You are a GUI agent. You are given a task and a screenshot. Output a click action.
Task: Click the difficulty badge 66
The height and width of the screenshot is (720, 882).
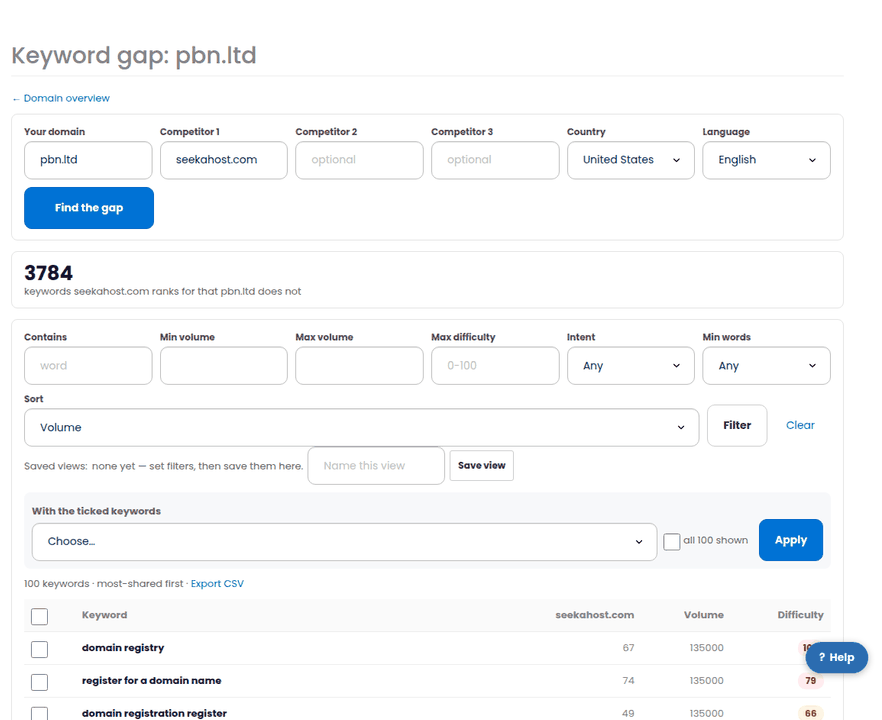[811, 713]
